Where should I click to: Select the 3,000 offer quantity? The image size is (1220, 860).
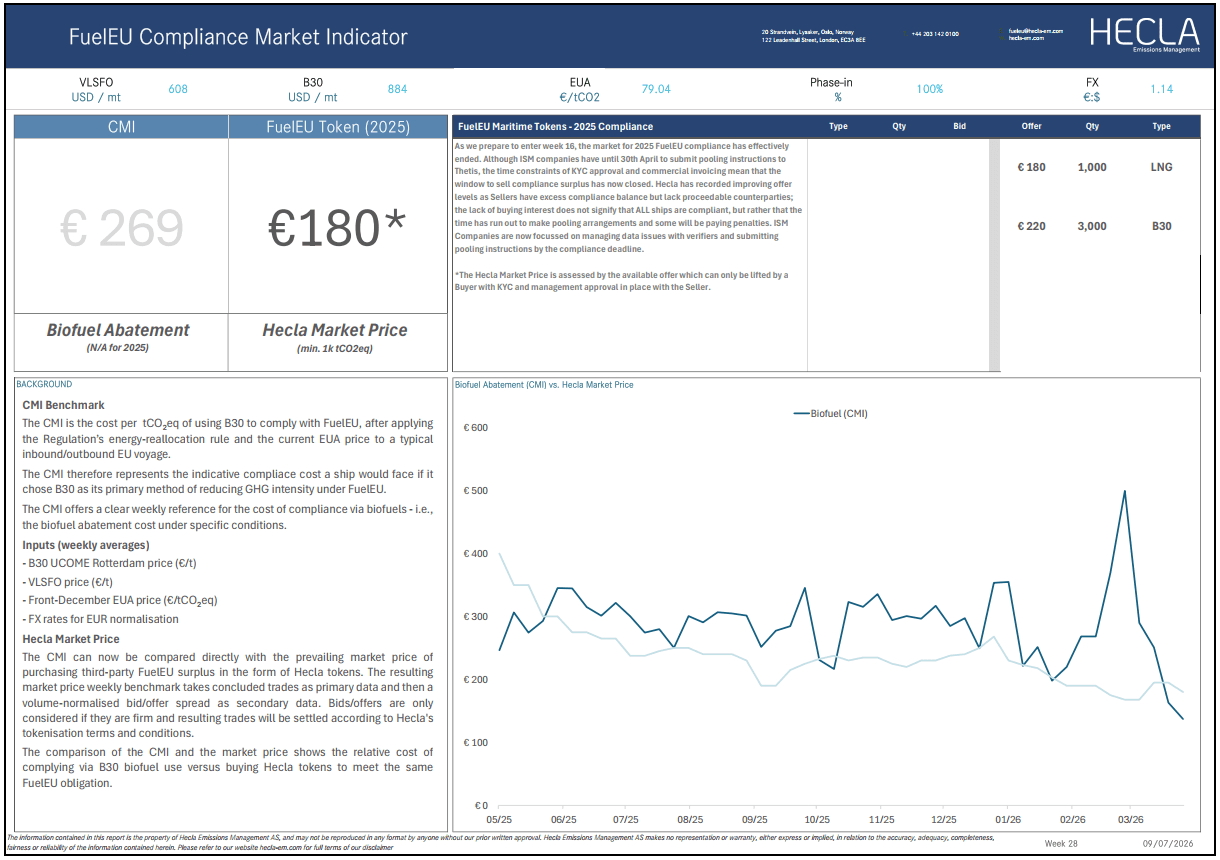click(1092, 226)
